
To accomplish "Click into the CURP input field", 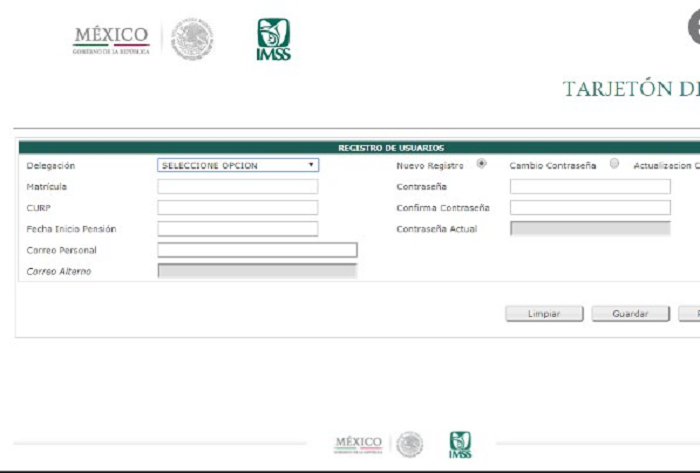I will (238, 208).
